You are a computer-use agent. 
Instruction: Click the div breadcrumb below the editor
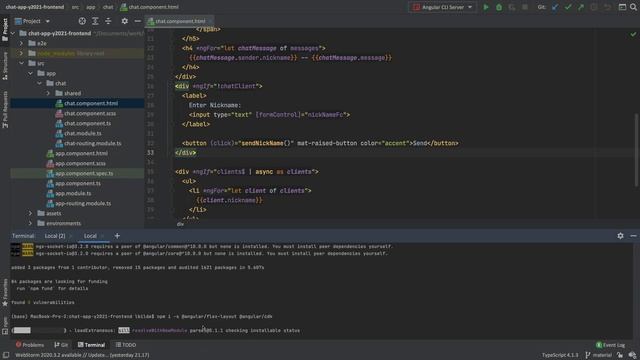click(180, 224)
